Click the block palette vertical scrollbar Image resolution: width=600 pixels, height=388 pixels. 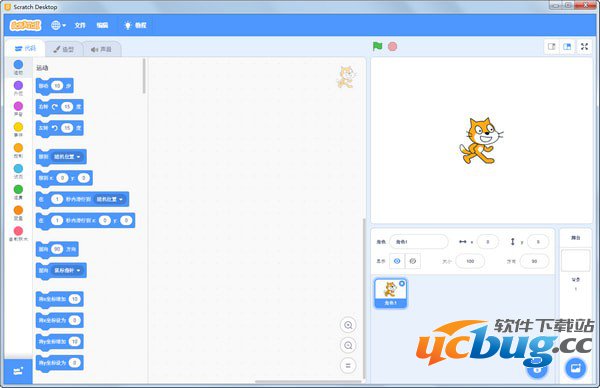point(144,76)
